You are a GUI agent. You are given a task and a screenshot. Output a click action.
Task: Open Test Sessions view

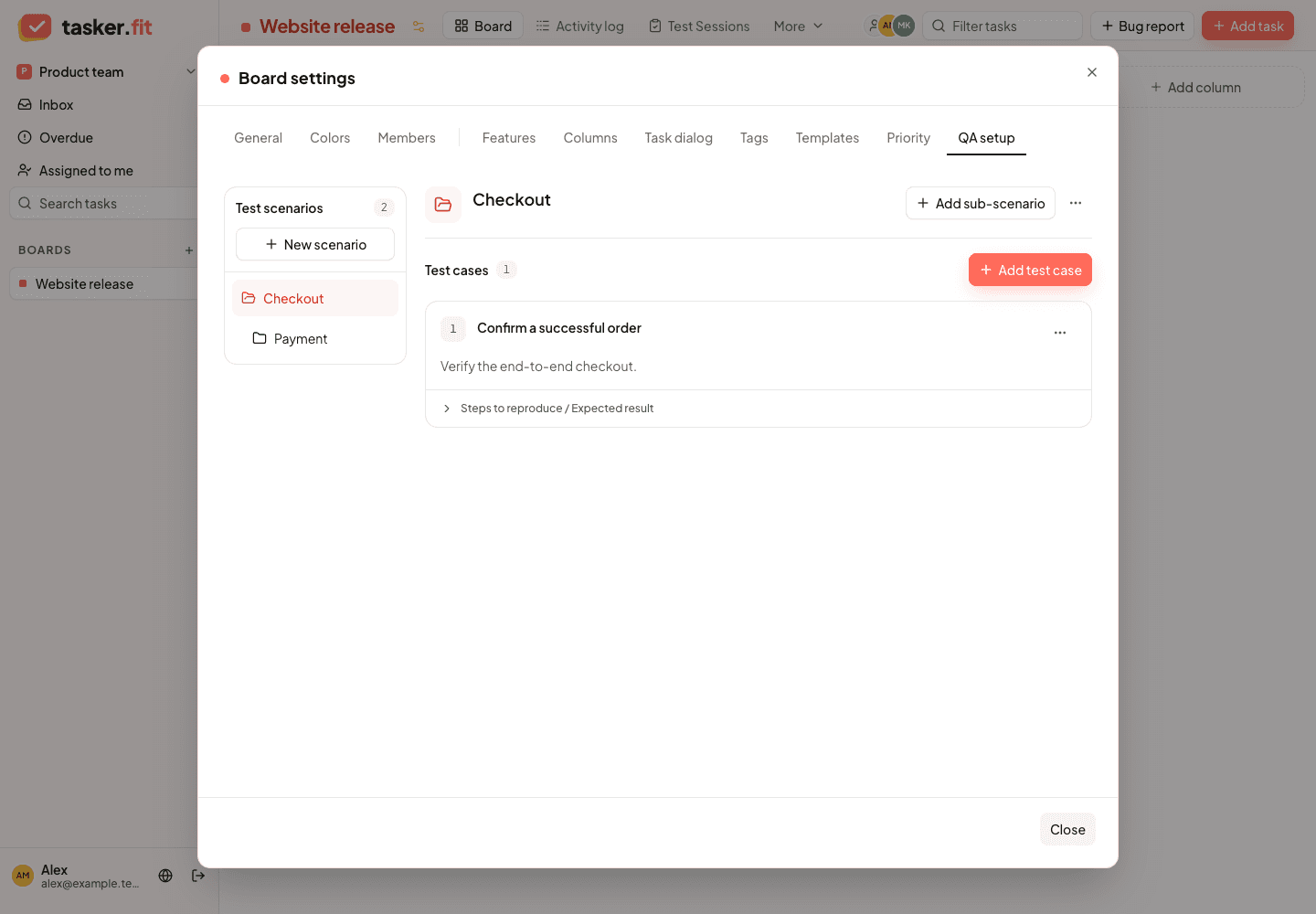(x=699, y=26)
